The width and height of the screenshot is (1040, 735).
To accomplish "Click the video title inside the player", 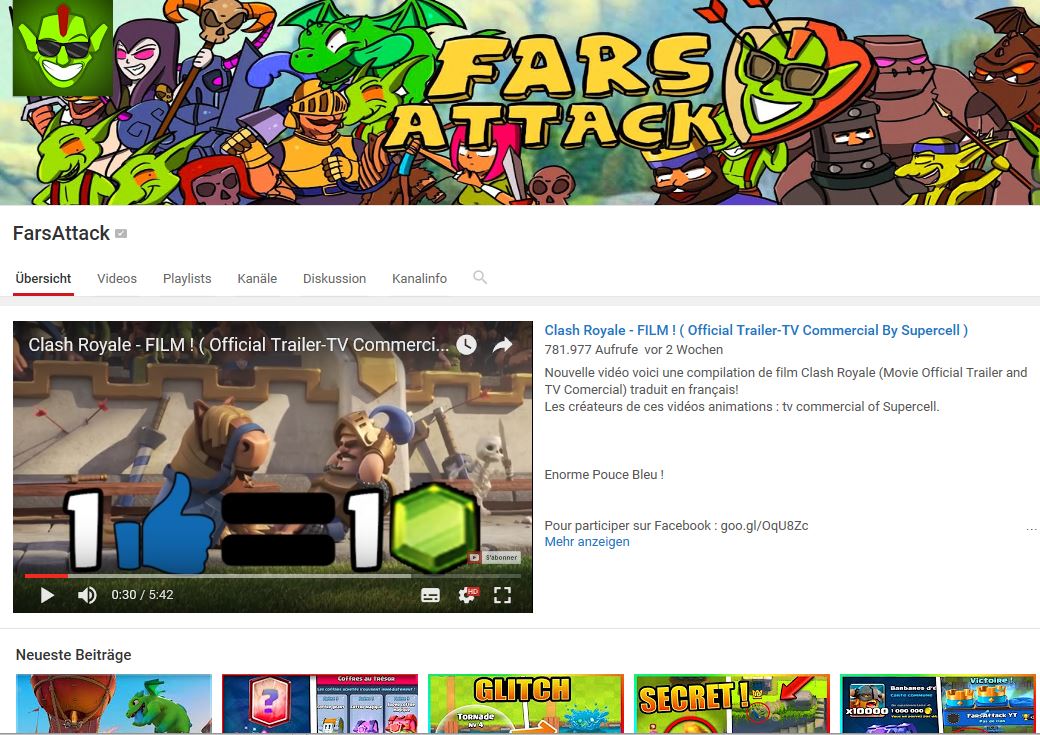I will 239,345.
